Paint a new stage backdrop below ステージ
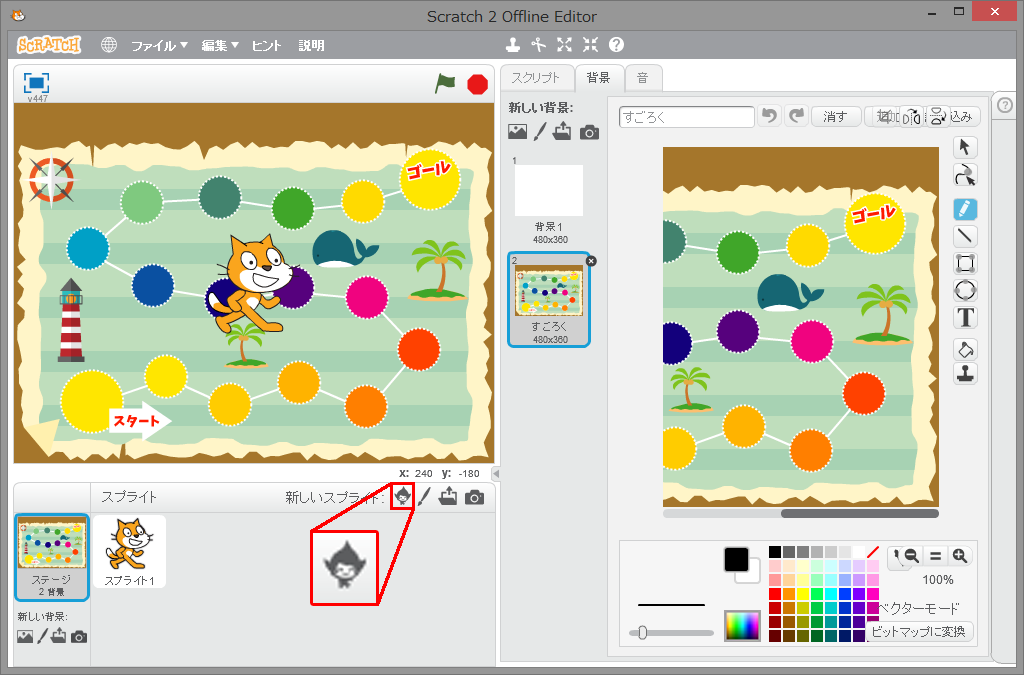 tap(43, 636)
